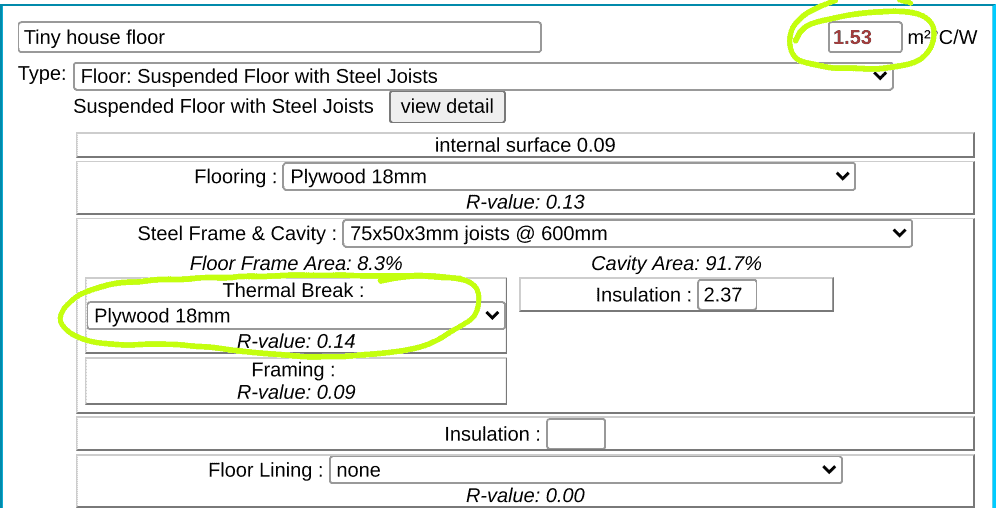Click the total R-value field showing 1.53
Screen dimensions: 999x508
(864, 38)
